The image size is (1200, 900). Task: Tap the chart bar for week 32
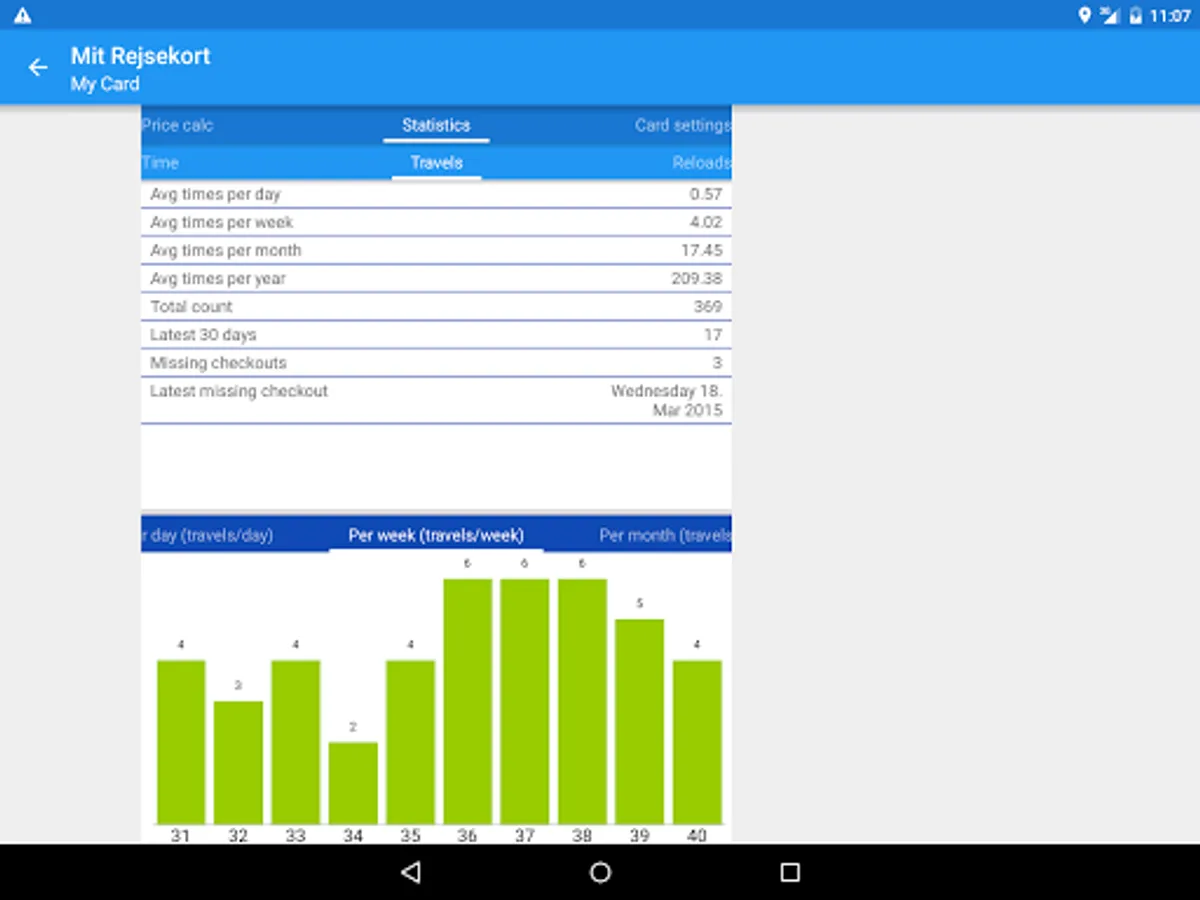tap(238, 762)
